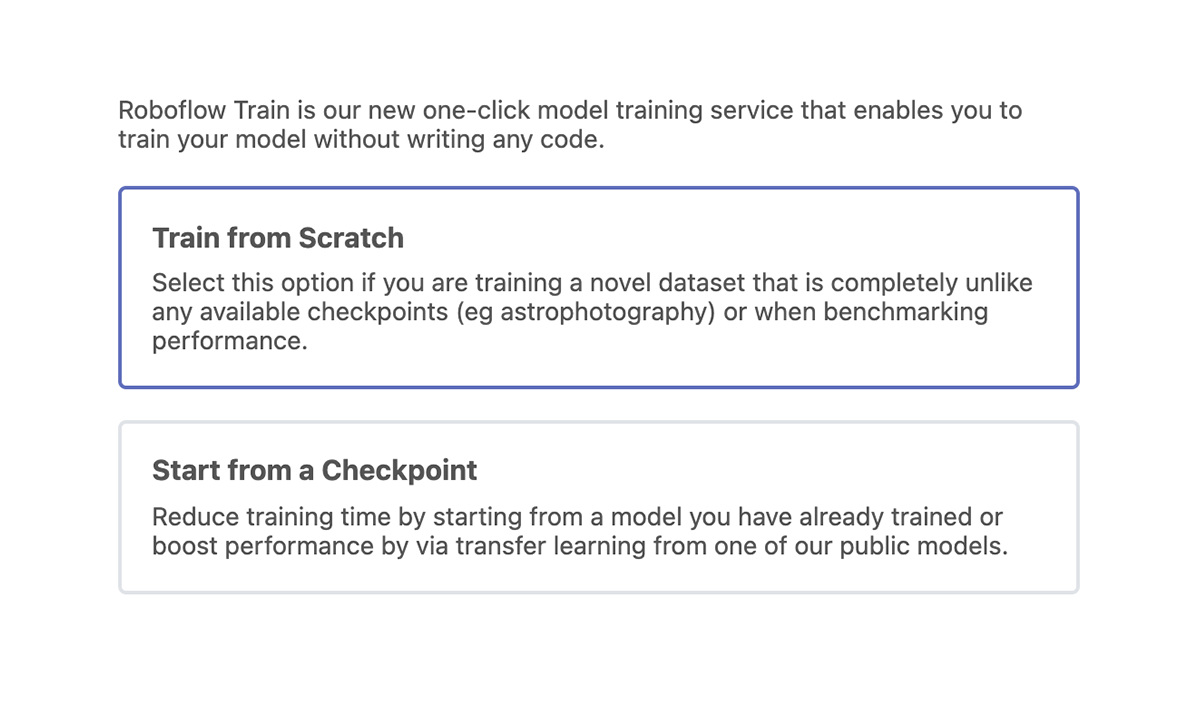Viewport: 1200px width, 701px height.
Task: Click the Start from a Checkpoint description
Action: [x=580, y=532]
